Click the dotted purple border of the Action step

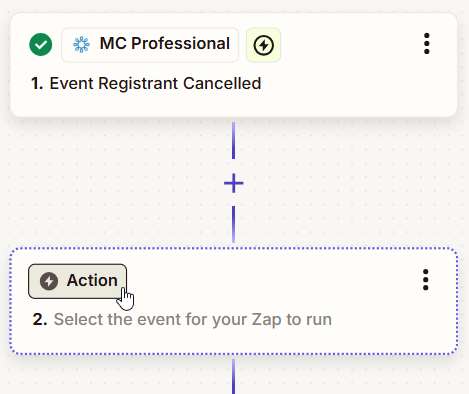233,249
